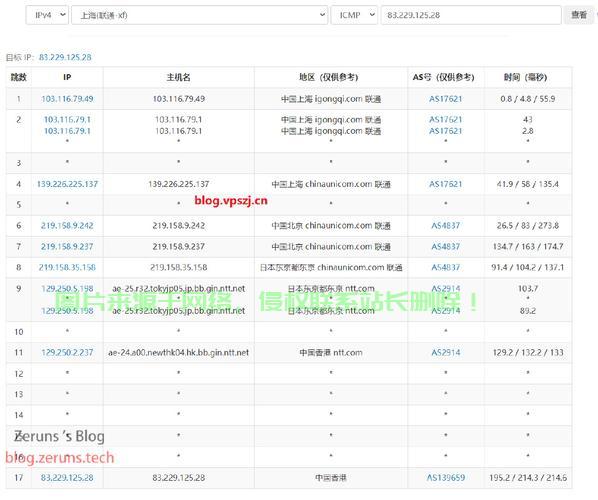Viewport: 598px width, 500px height.
Task: Open second 103.116.79.1 IP link in hop 2
Action: (x=67, y=131)
